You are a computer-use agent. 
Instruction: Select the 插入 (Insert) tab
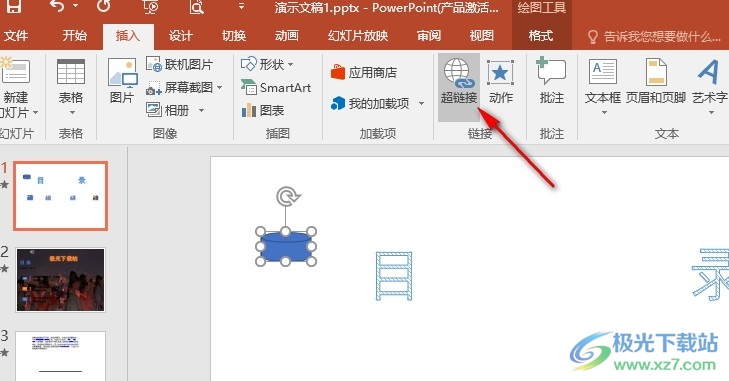(x=128, y=36)
